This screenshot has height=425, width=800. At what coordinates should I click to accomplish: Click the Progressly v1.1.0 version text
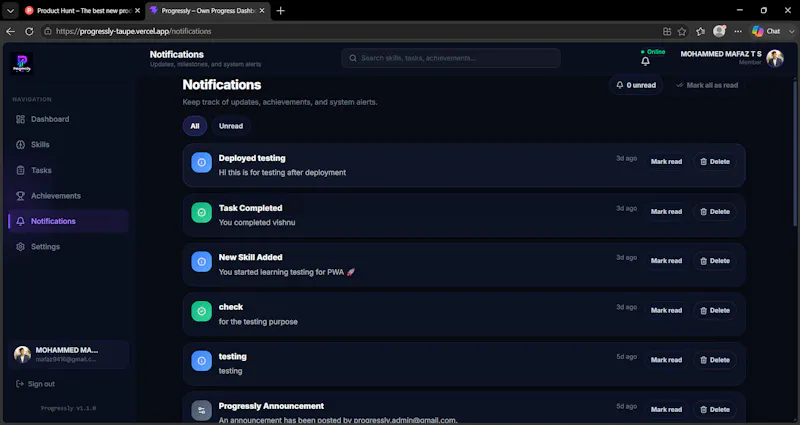(x=68, y=408)
